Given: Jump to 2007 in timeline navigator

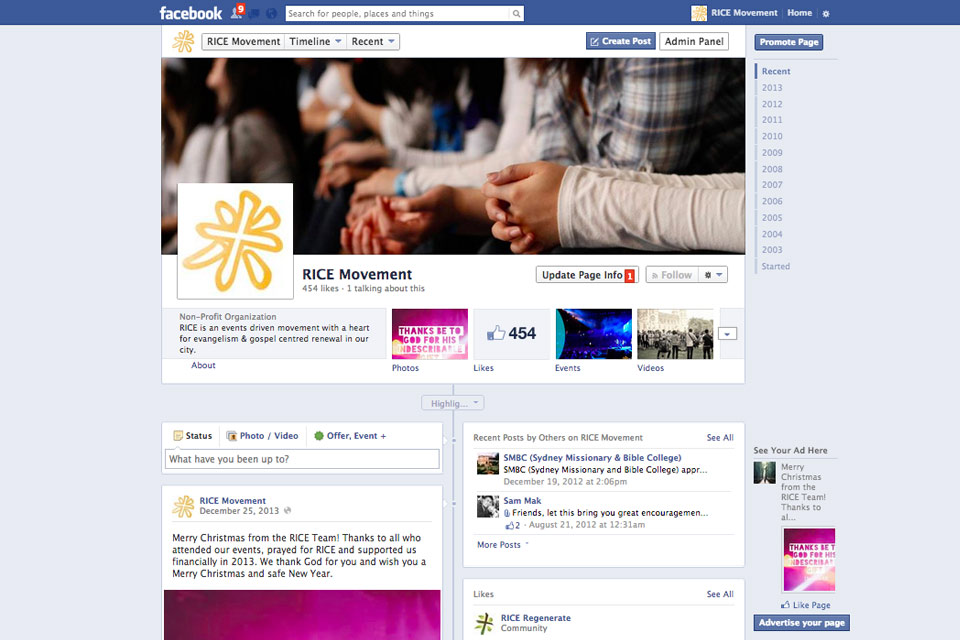Looking at the screenshot, I should coord(772,184).
